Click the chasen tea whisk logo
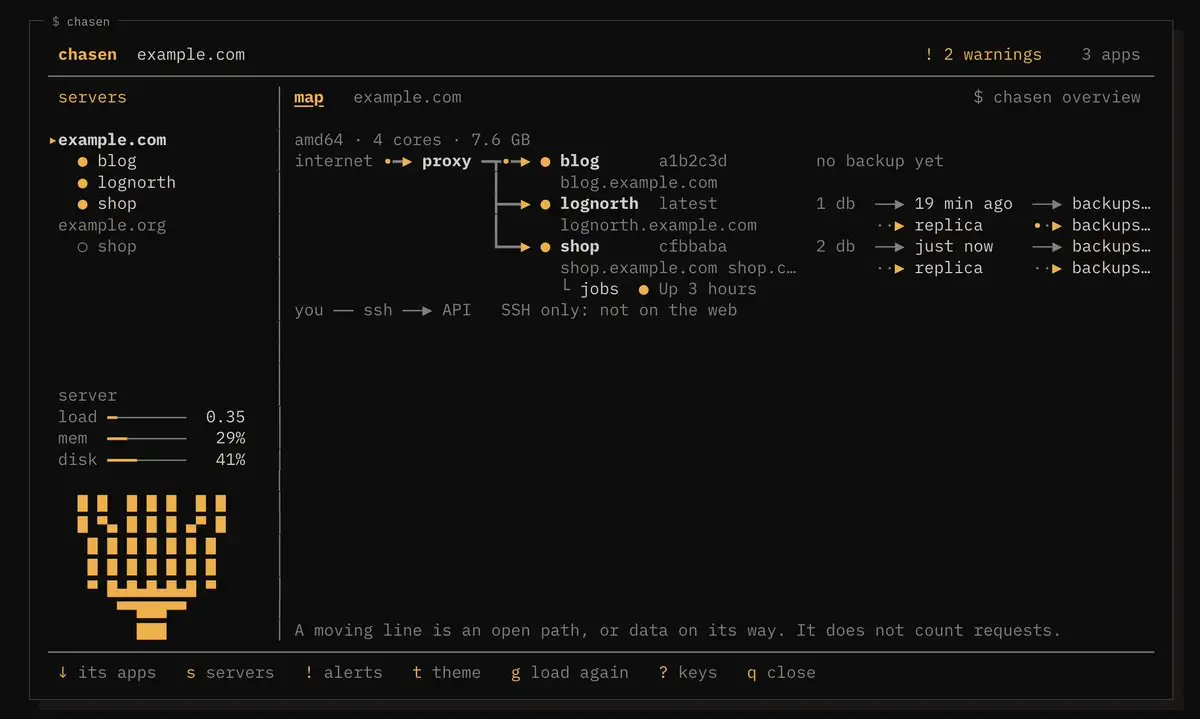 click(x=151, y=567)
